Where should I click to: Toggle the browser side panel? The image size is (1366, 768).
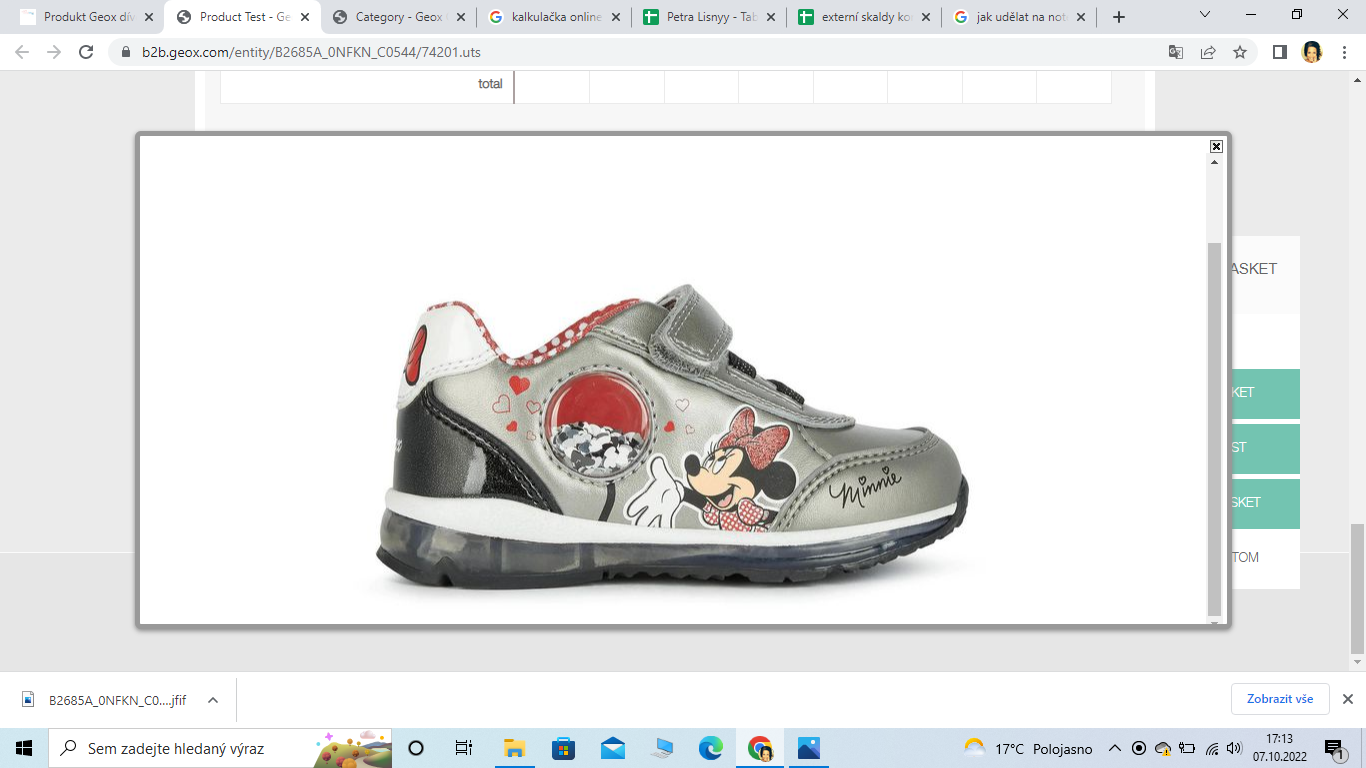(x=1280, y=52)
